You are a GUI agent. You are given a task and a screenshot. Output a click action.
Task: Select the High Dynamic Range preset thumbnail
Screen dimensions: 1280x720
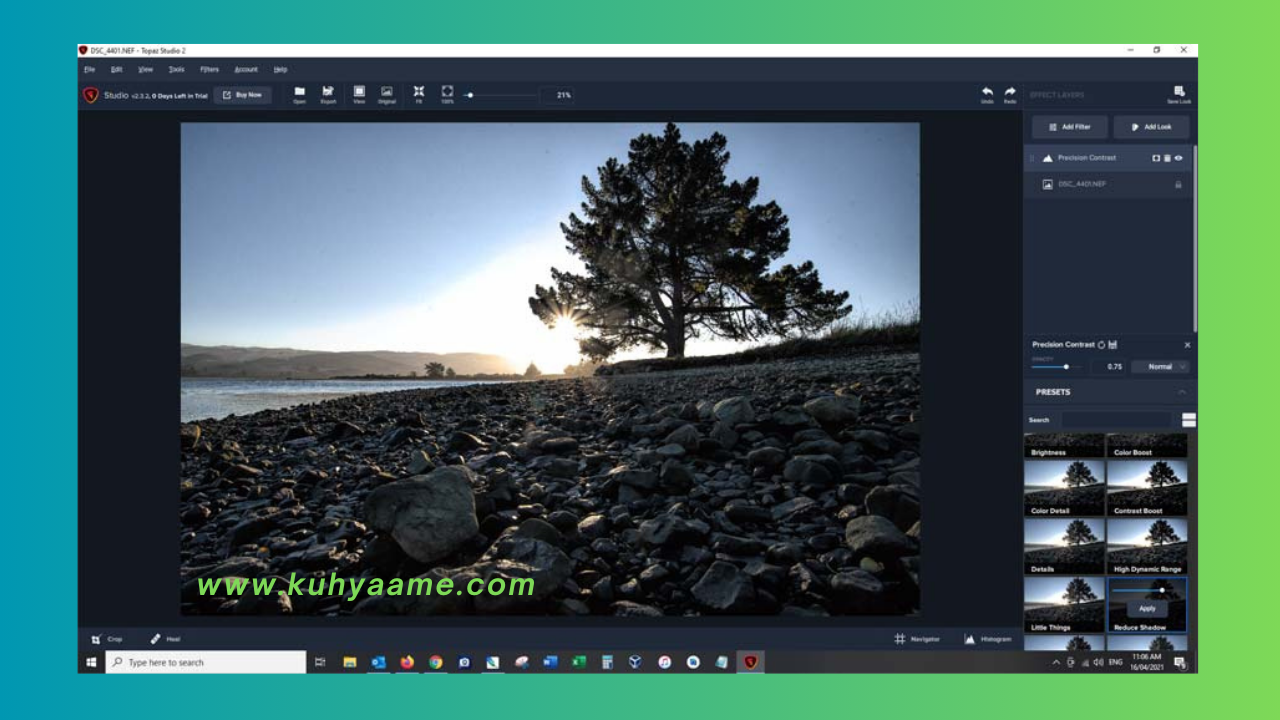click(1147, 546)
